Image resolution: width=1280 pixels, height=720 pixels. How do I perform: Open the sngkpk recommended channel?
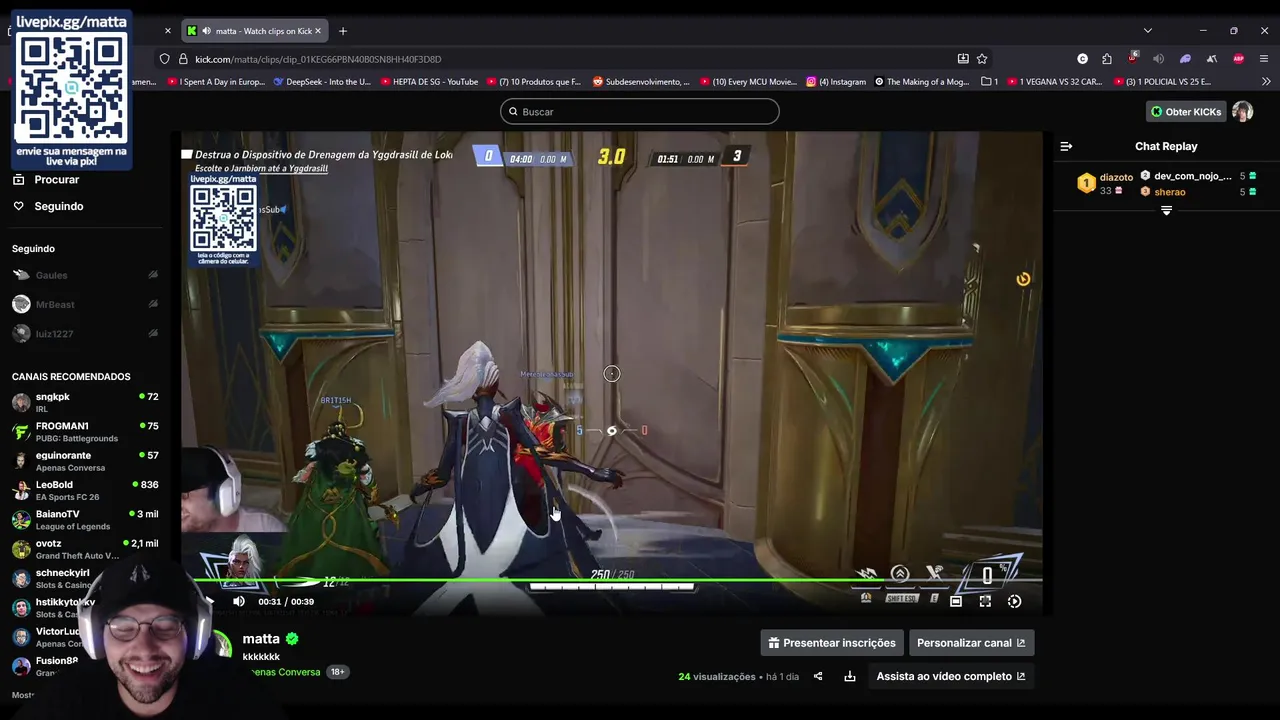pos(84,402)
